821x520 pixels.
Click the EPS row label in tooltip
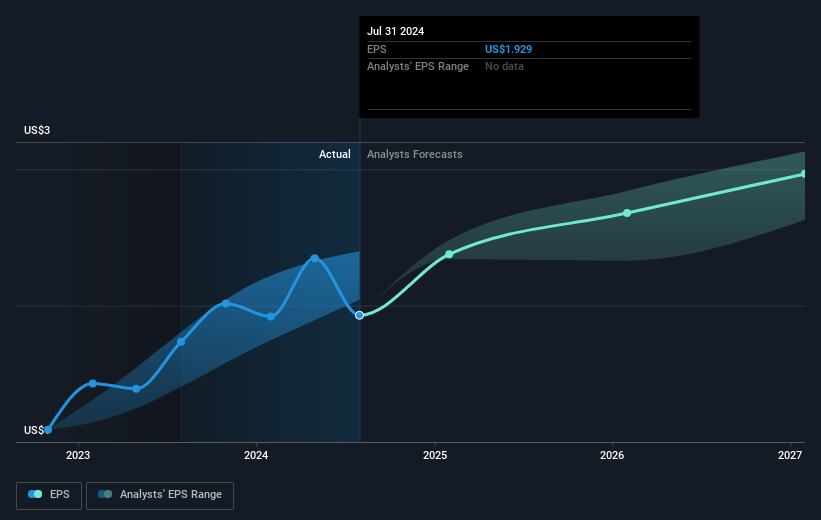pyautogui.click(x=376, y=49)
